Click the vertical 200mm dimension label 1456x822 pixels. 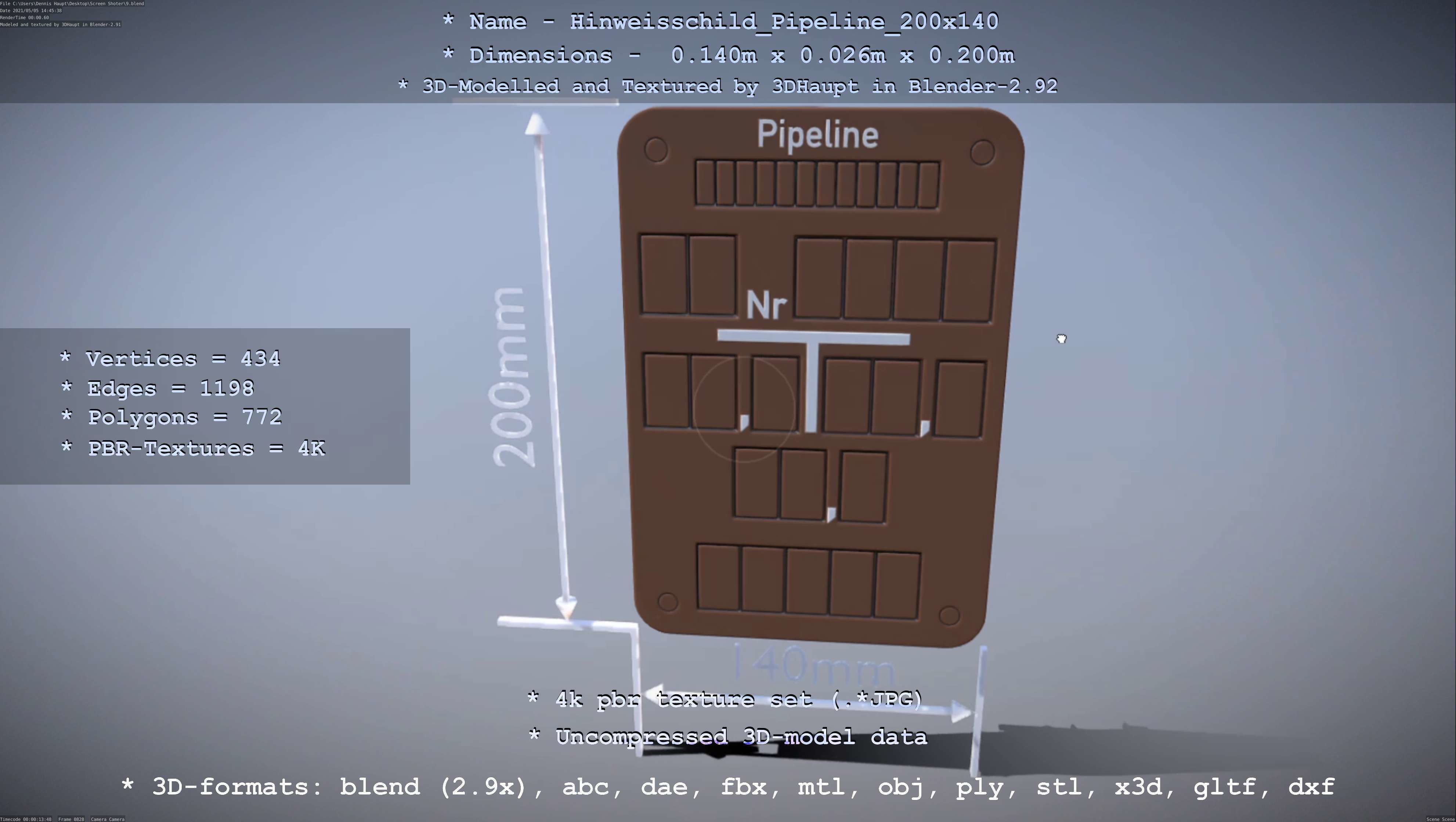pos(512,377)
